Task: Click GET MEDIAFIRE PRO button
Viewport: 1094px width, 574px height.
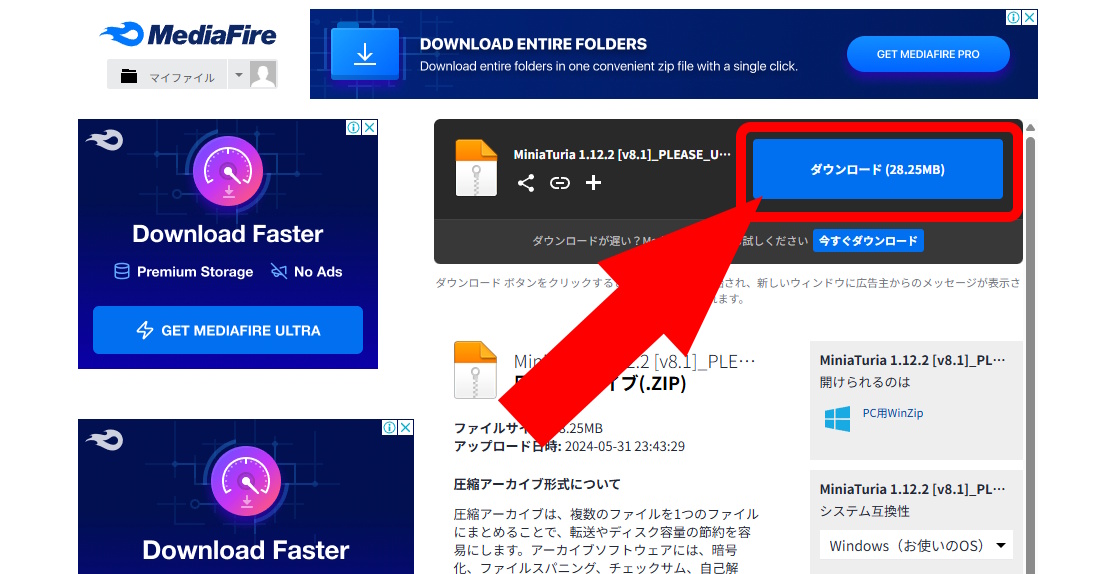Action: pyautogui.click(x=928, y=54)
